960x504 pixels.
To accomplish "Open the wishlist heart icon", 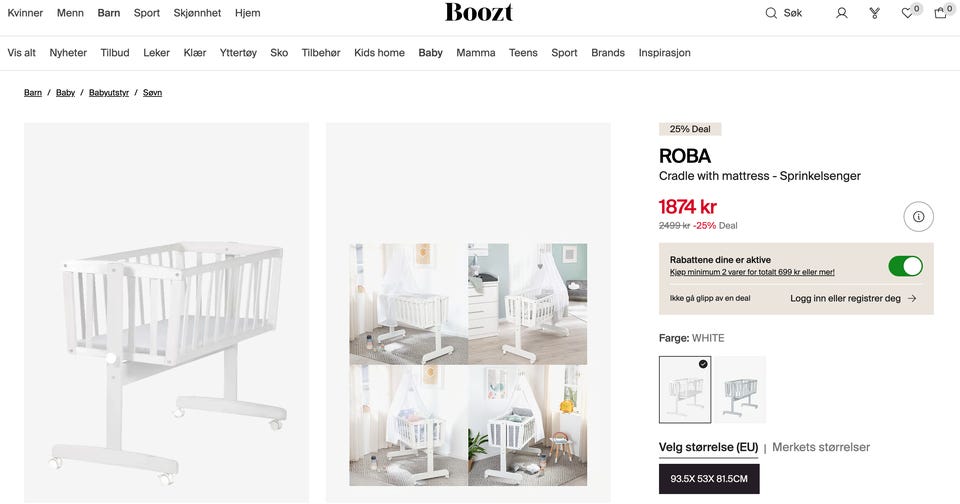I will pos(907,13).
